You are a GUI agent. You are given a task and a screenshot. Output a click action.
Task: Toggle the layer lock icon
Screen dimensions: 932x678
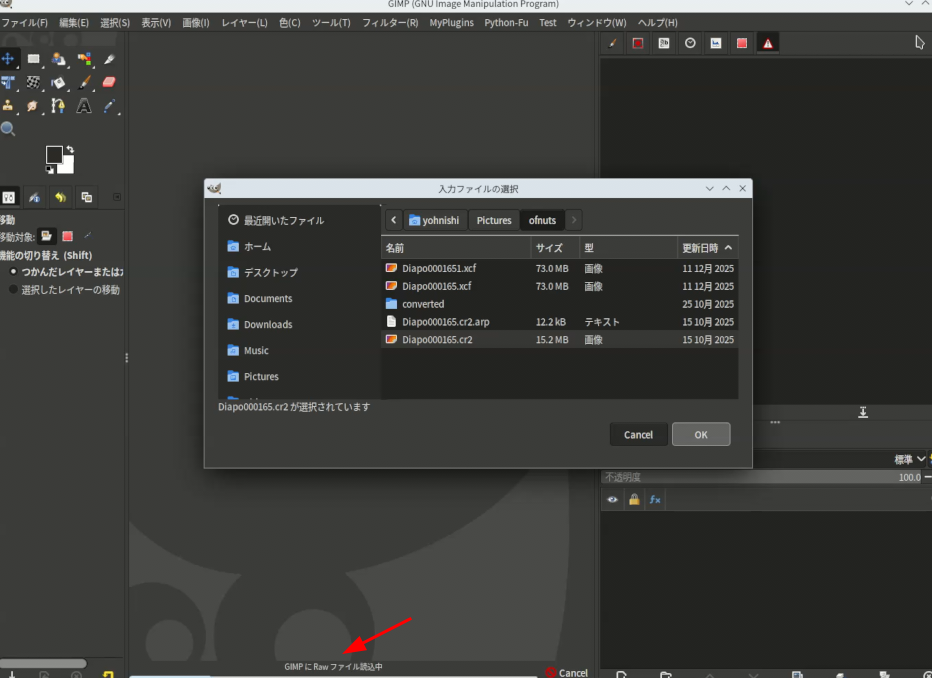(x=634, y=500)
